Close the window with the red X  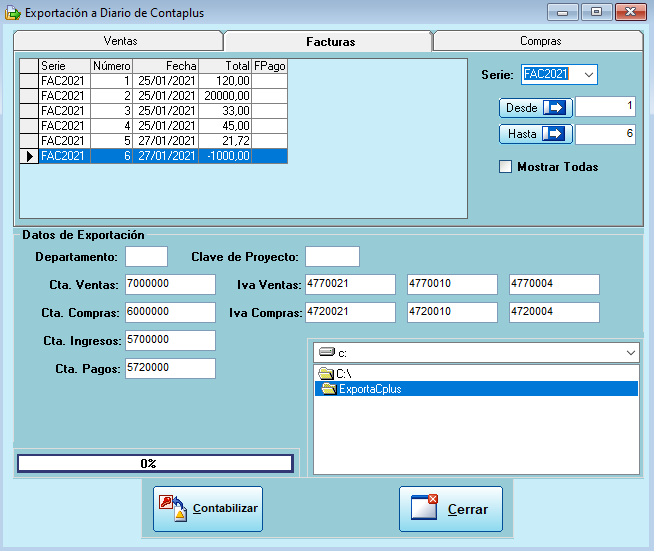pos(630,12)
